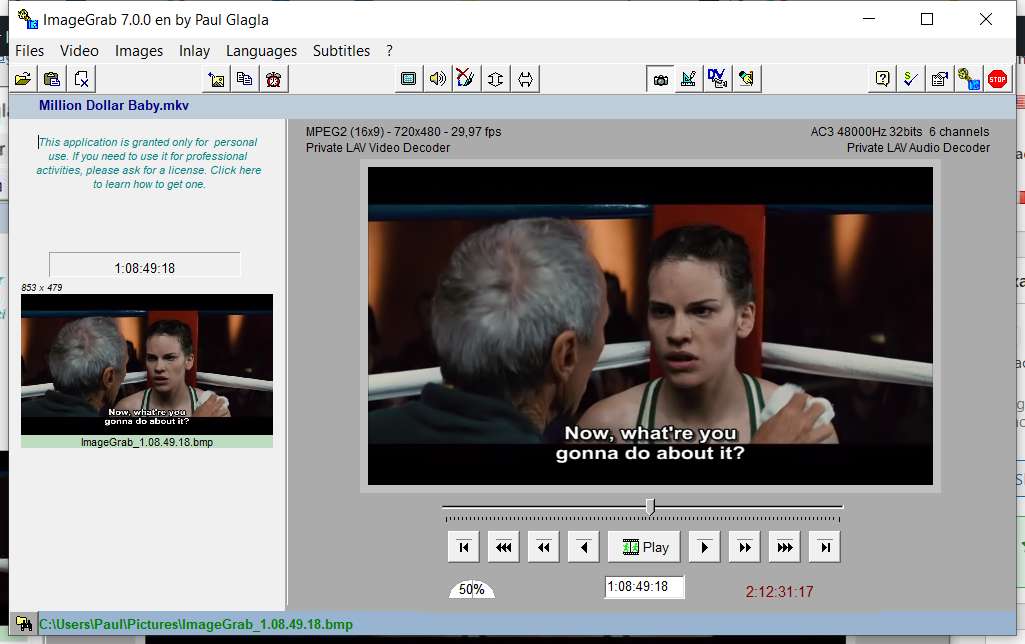Click the speaker sound icon
Viewport: 1025px width, 644px height.
click(x=437, y=79)
